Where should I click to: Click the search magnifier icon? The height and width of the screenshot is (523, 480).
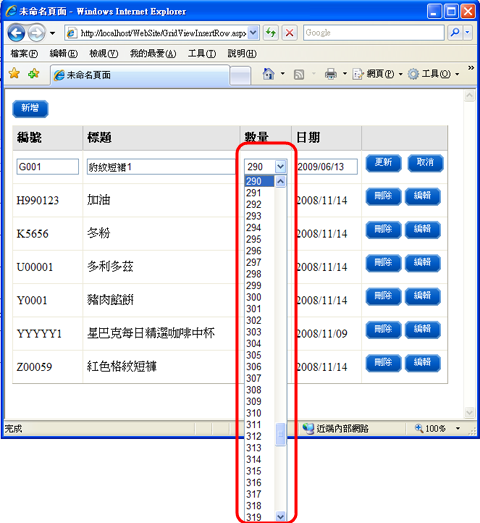455,32
